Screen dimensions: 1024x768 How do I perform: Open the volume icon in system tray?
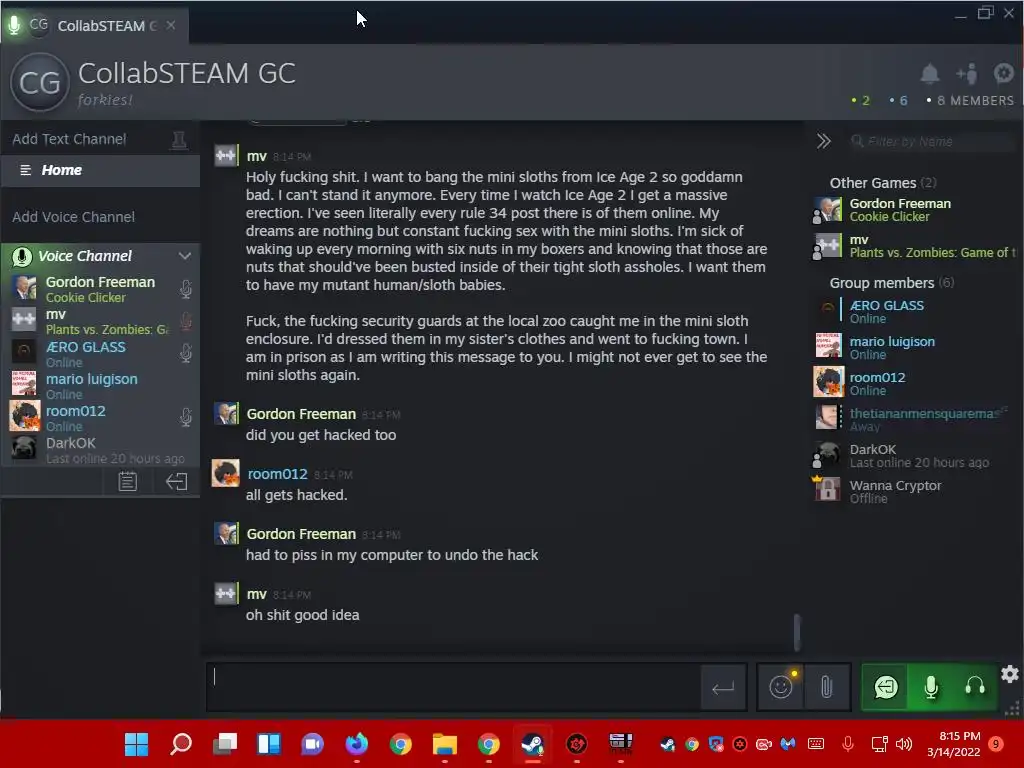(x=904, y=744)
